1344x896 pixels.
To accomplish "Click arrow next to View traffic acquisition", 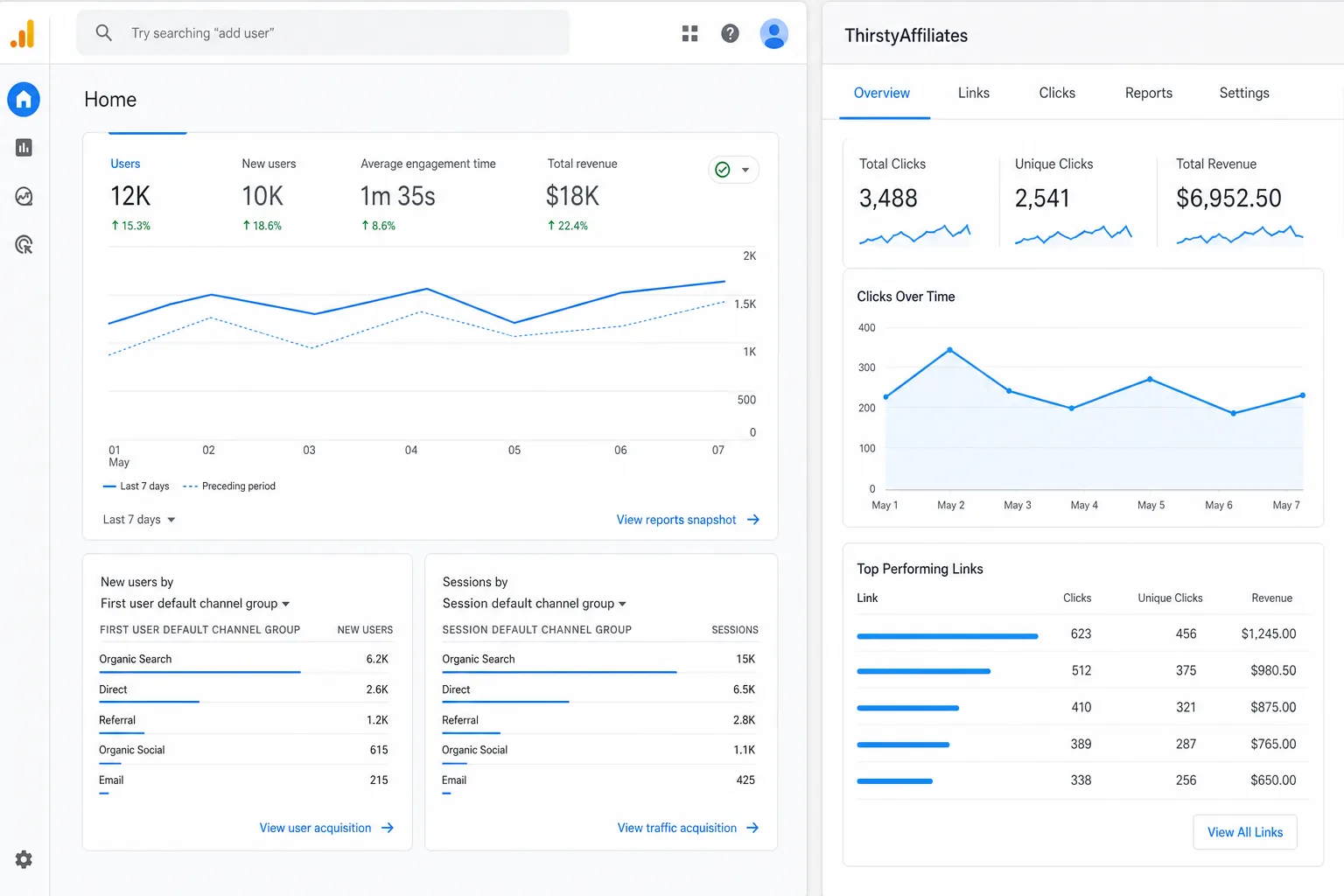I will 752,828.
